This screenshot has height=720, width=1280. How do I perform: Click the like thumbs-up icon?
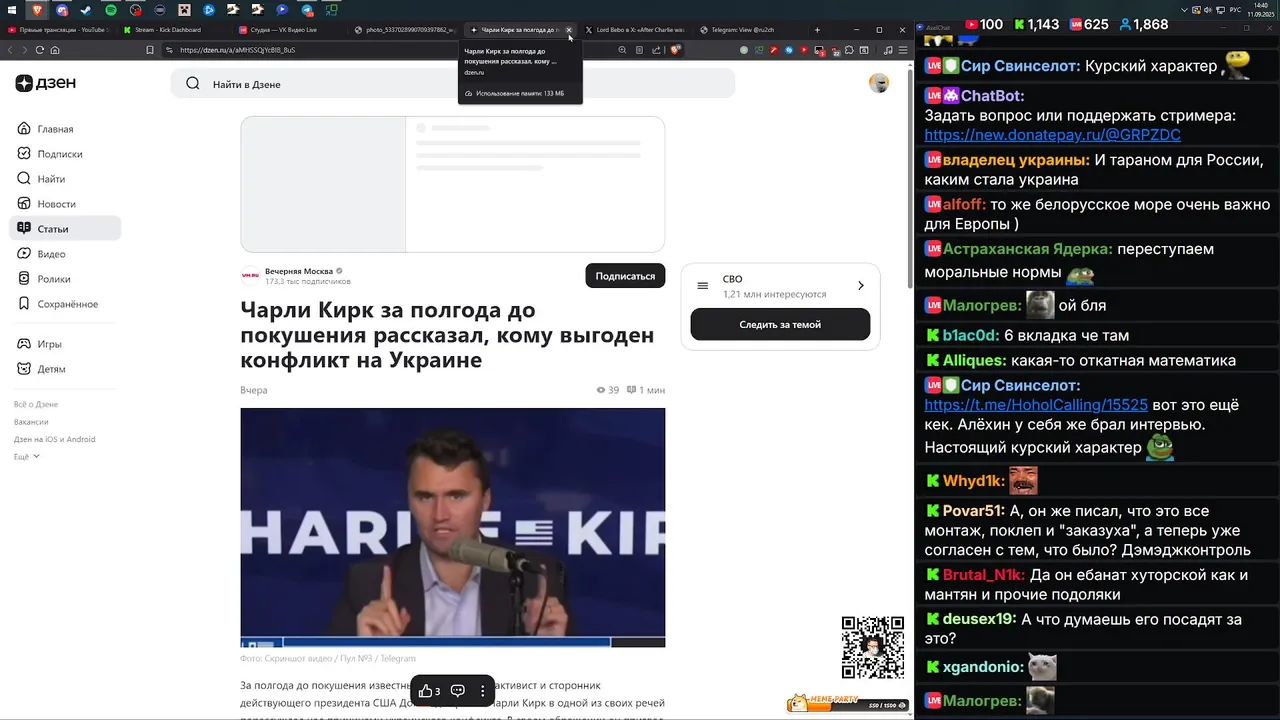tap(425, 691)
